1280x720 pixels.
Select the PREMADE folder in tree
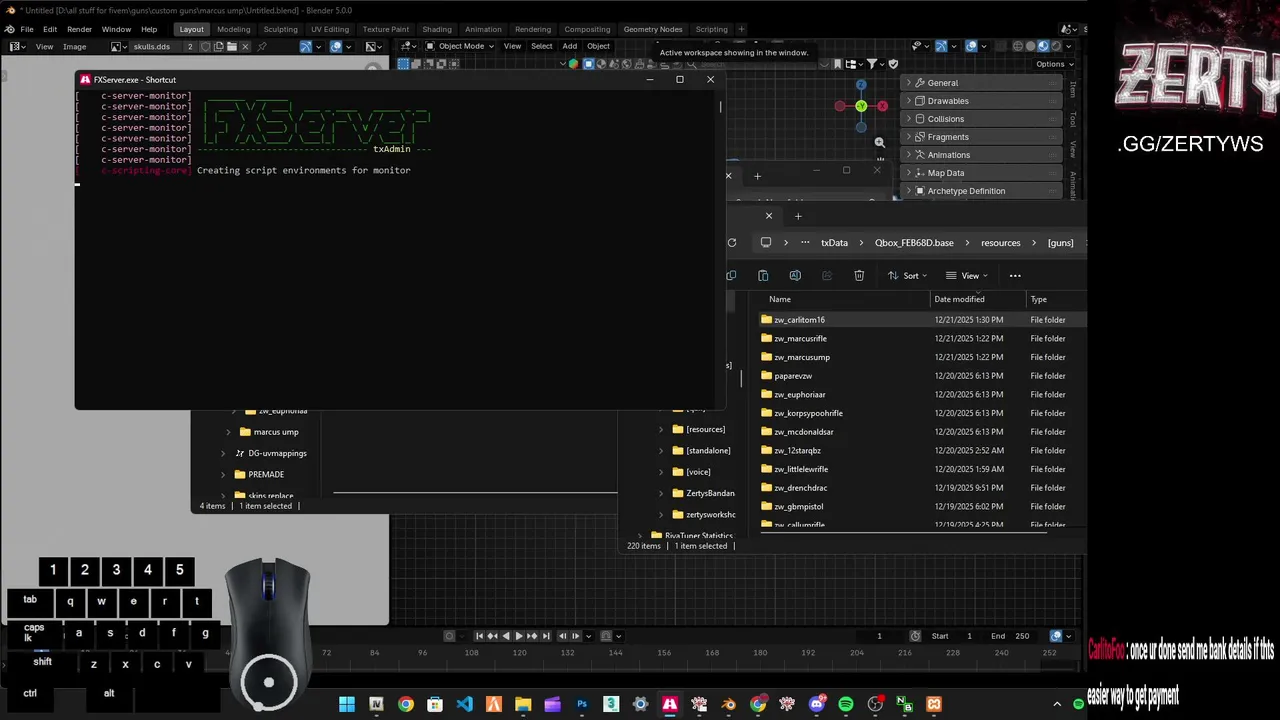[x=265, y=475]
